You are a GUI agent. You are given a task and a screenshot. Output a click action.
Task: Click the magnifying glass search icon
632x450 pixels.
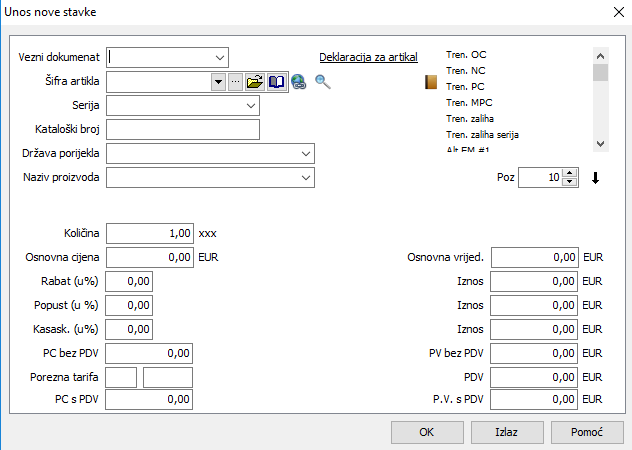point(322,82)
